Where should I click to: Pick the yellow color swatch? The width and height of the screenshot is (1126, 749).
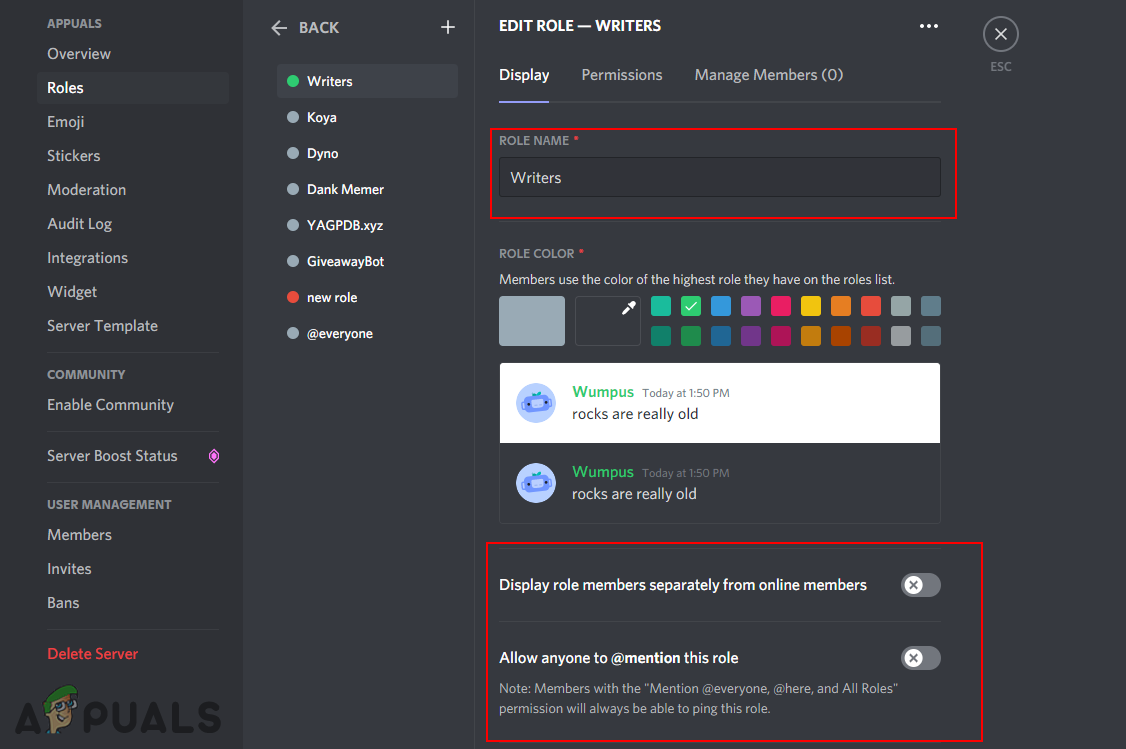811,306
